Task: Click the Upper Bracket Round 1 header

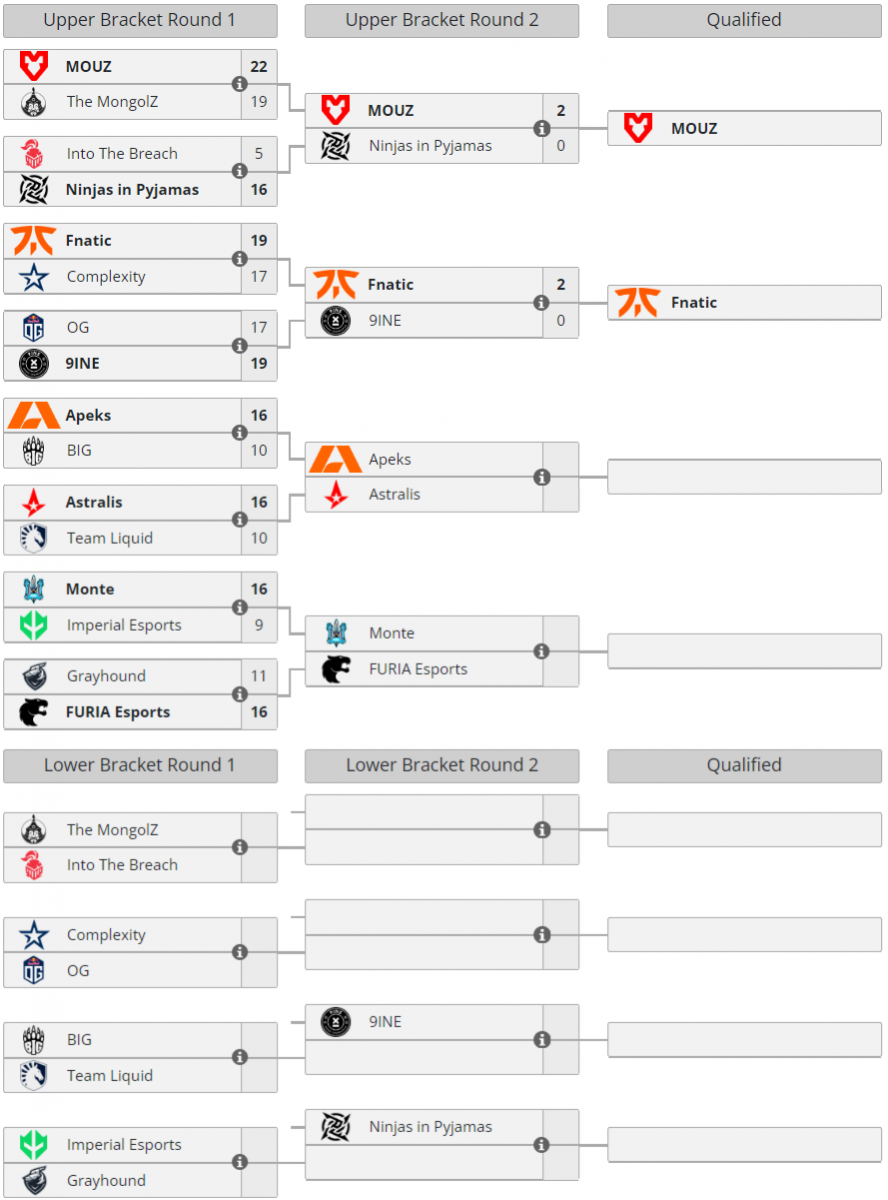Action: pos(140,20)
